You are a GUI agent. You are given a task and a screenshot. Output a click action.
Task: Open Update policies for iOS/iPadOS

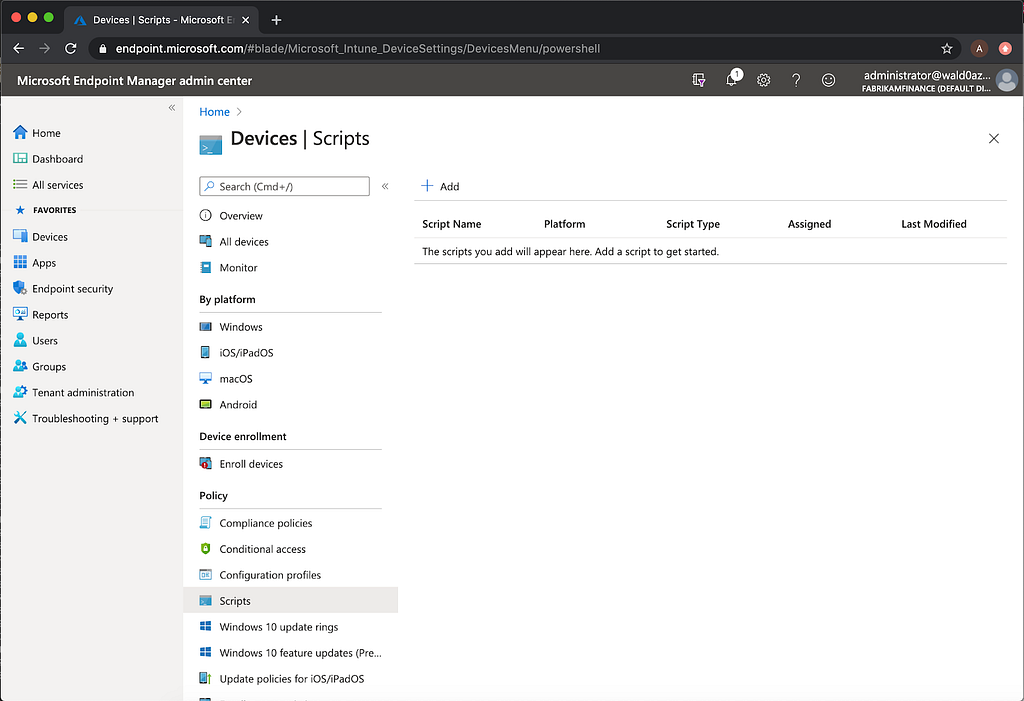click(290, 679)
